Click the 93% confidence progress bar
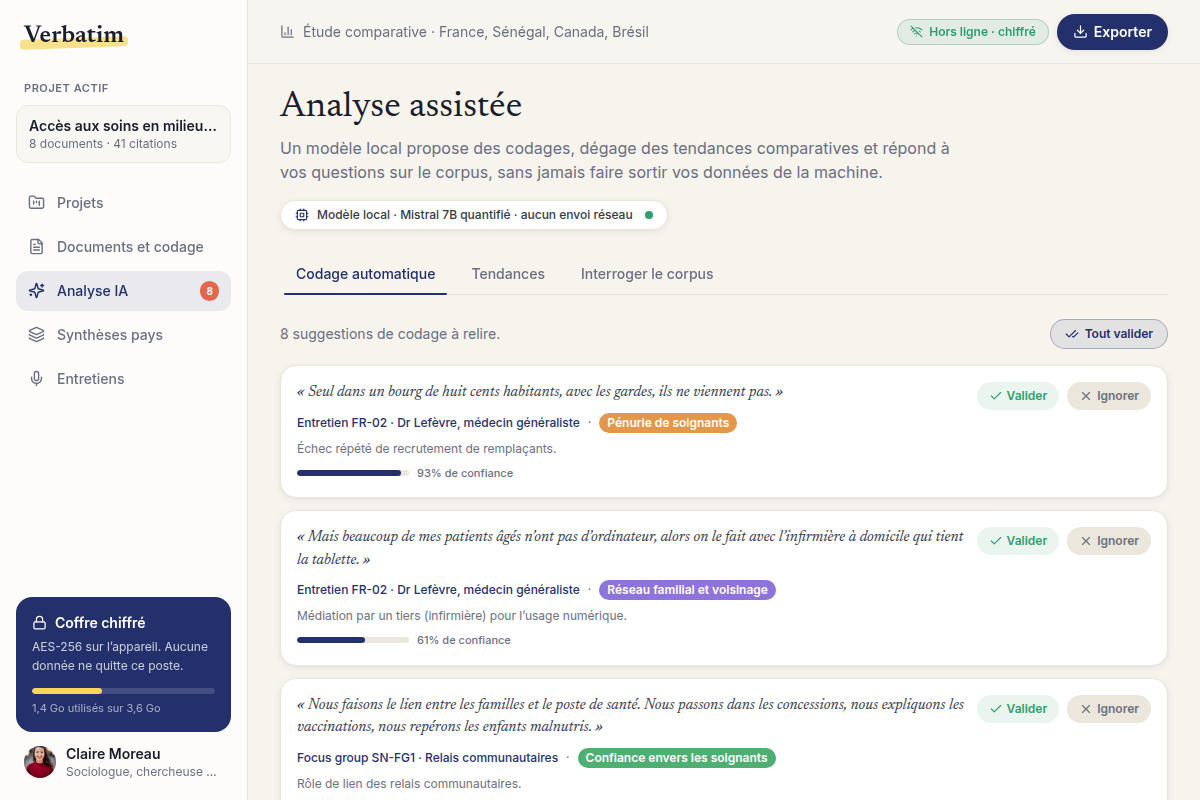 click(353, 473)
